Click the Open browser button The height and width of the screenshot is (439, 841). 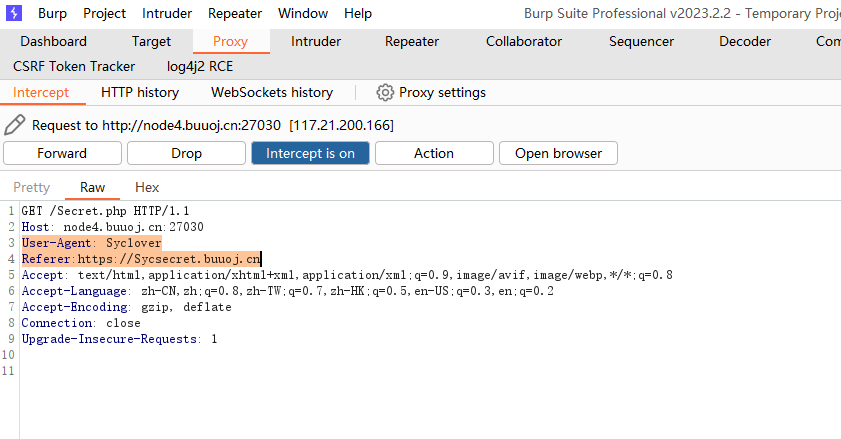click(558, 153)
